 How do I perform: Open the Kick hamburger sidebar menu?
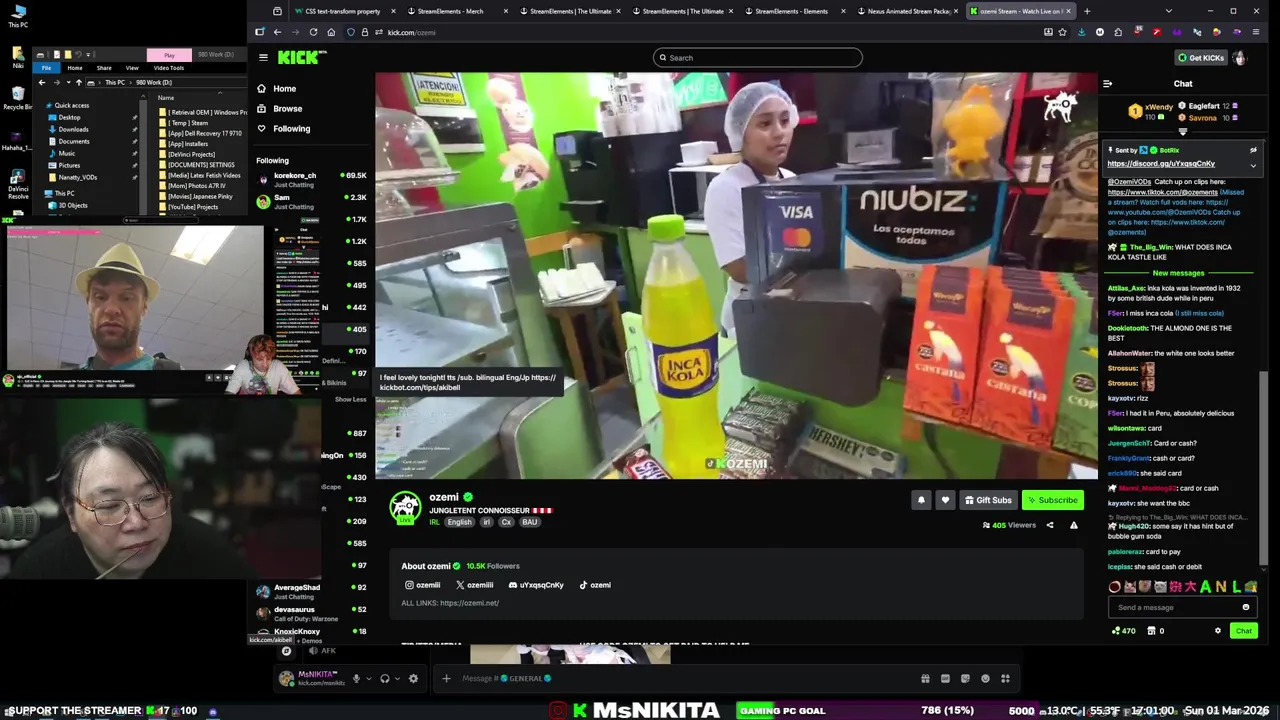point(263,57)
